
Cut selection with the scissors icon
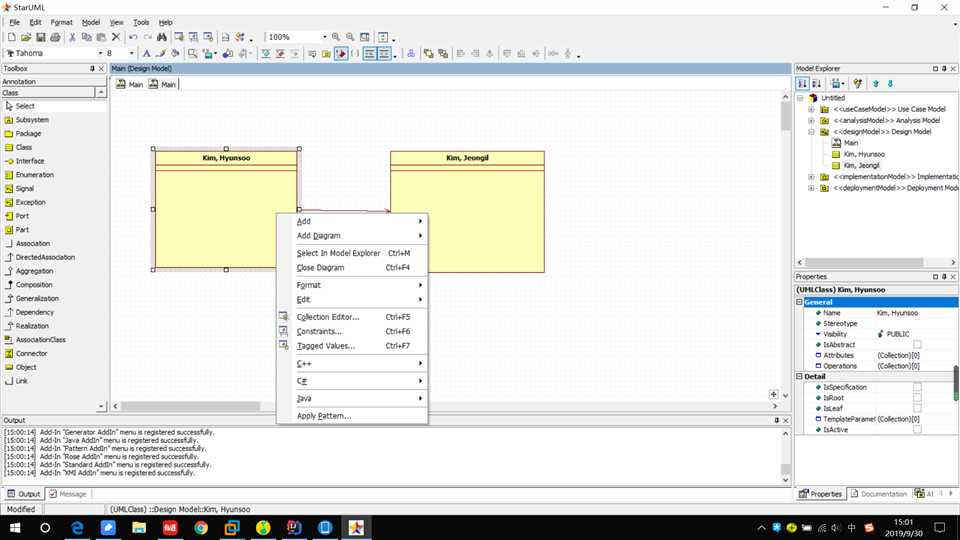tap(72, 37)
